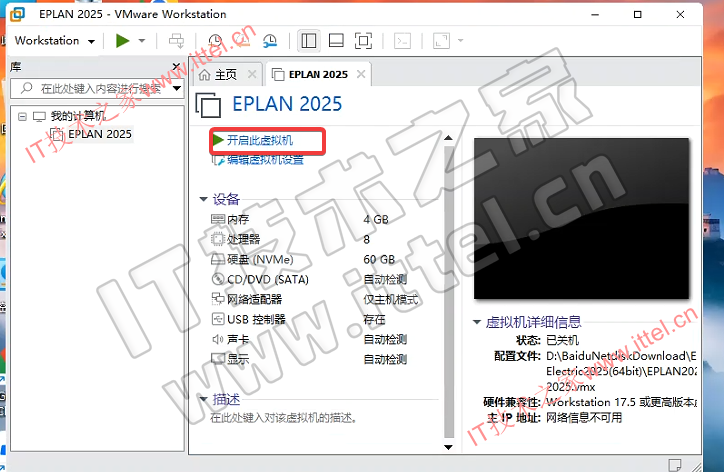Click the revert to snapshot icon

point(242,41)
